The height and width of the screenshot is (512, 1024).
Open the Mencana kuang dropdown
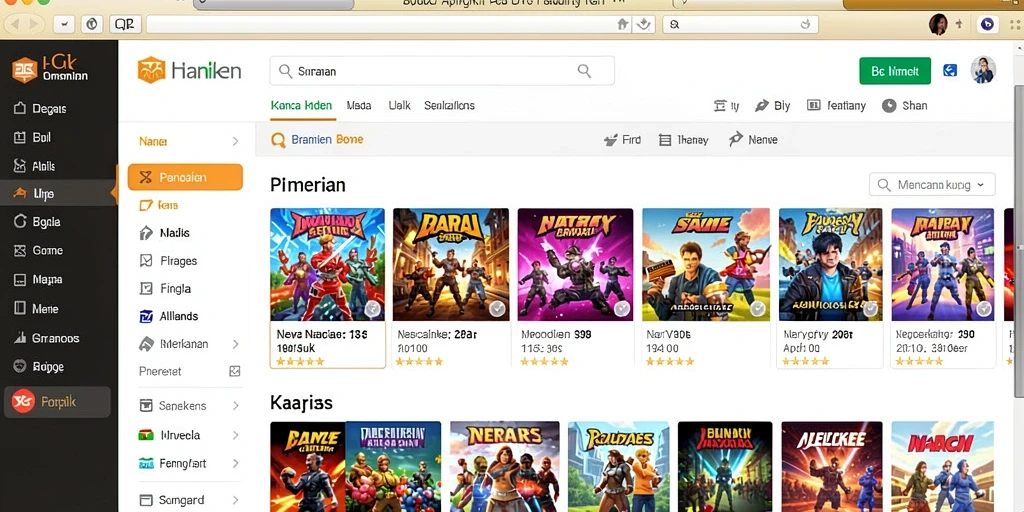[932, 185]
